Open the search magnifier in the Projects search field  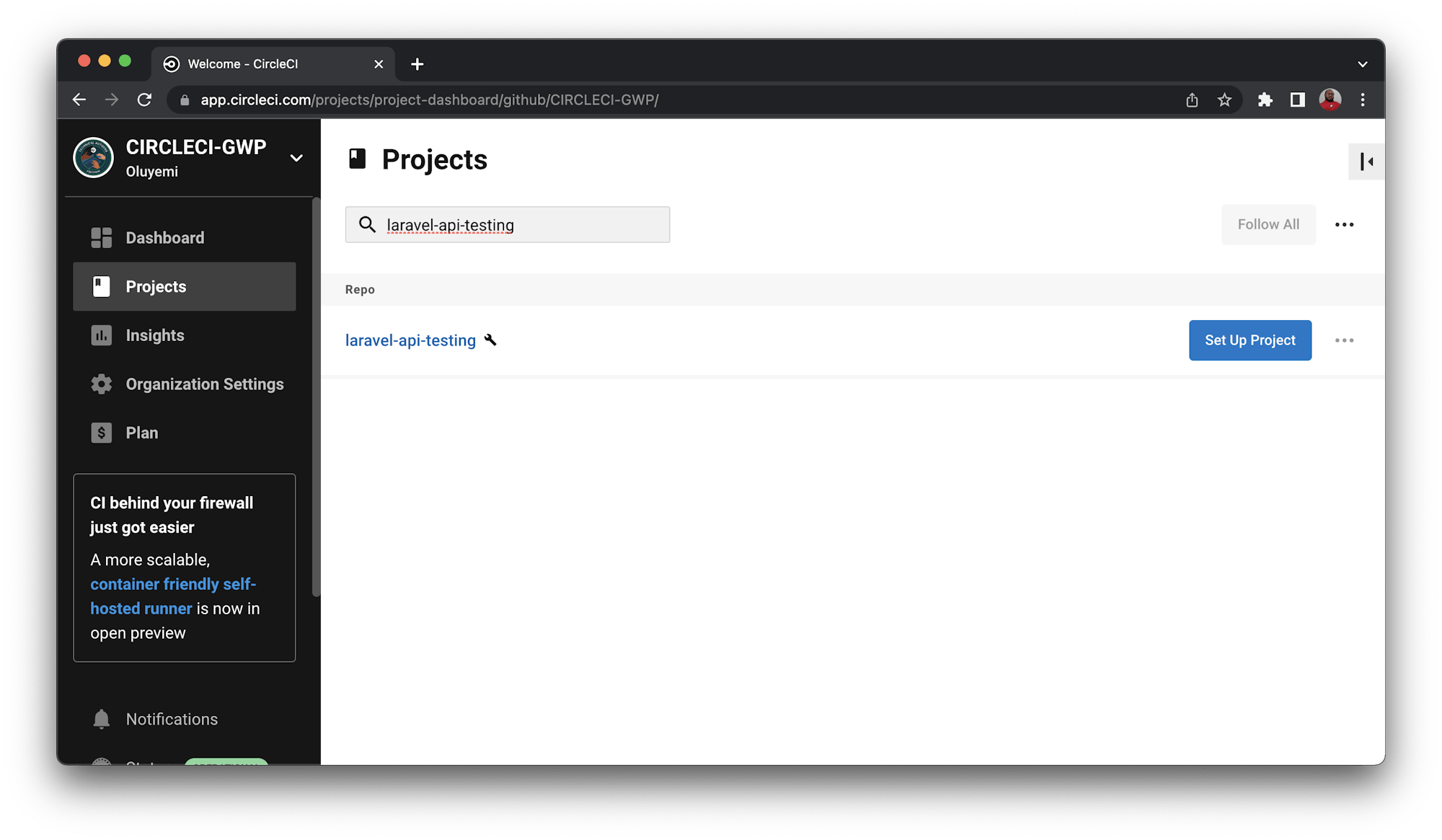pyautogui.click(x=368, y=225)
